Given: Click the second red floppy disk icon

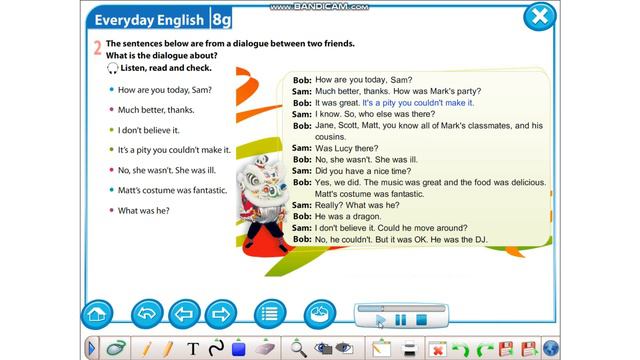Looking at the screenshot, I should click(x=529, y=349).
